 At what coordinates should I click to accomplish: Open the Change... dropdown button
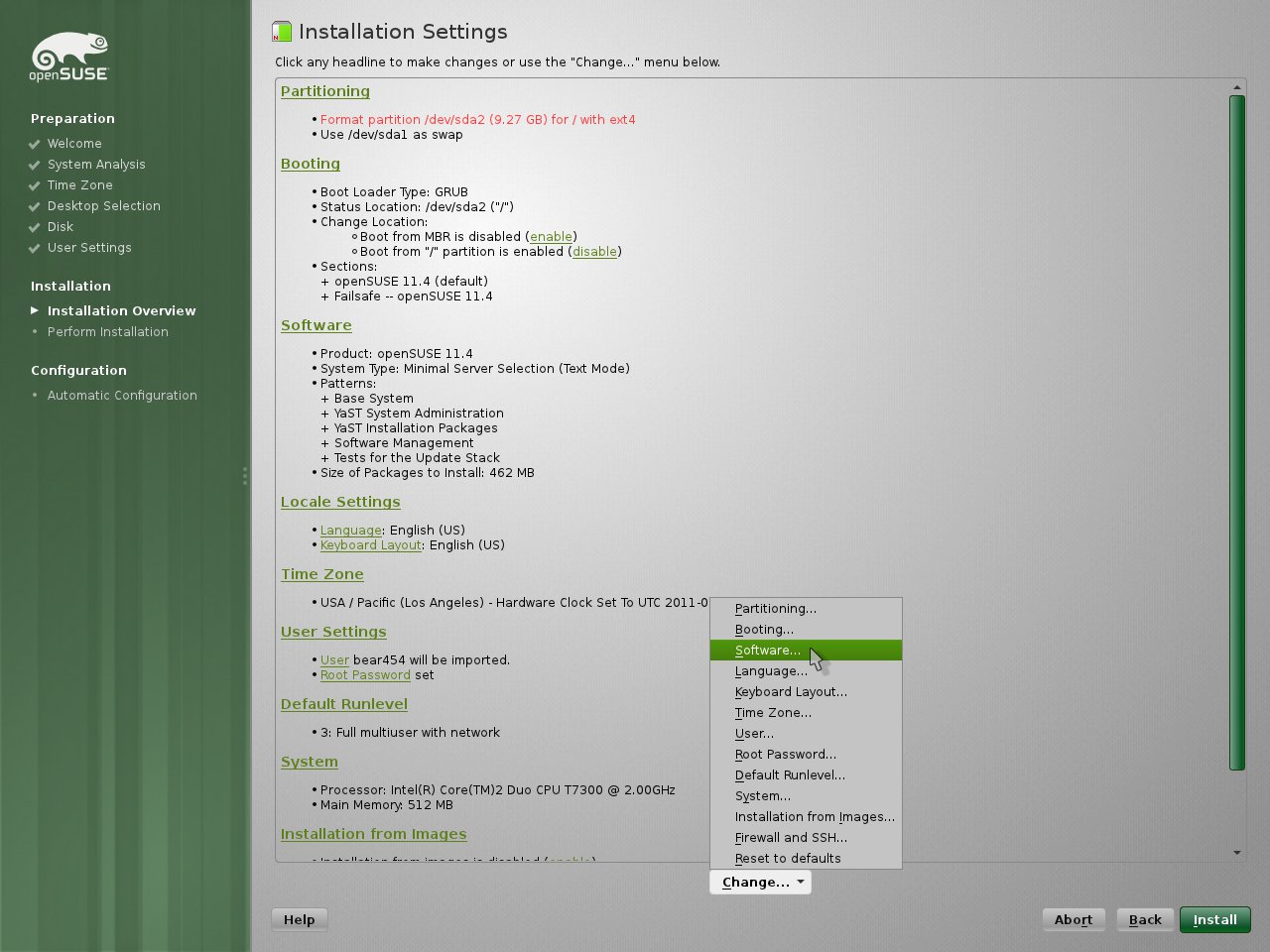760,883
